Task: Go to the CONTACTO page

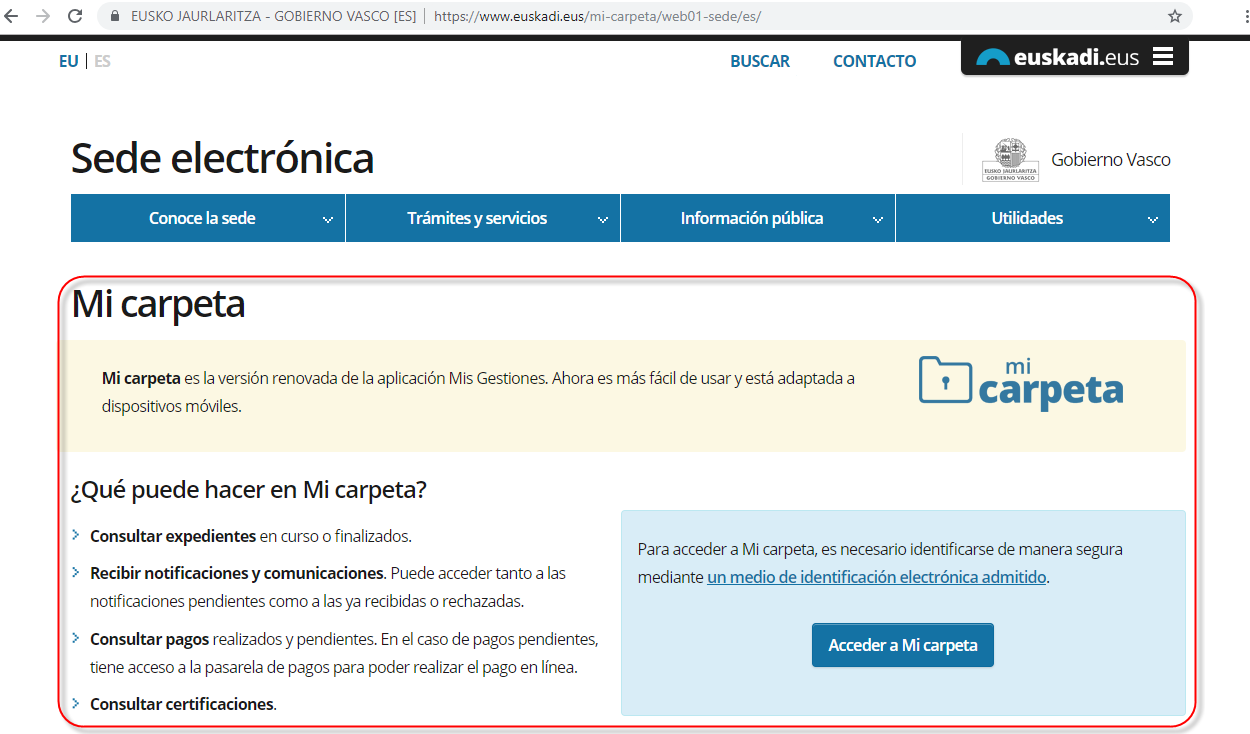Action: (x=874, y=61)
